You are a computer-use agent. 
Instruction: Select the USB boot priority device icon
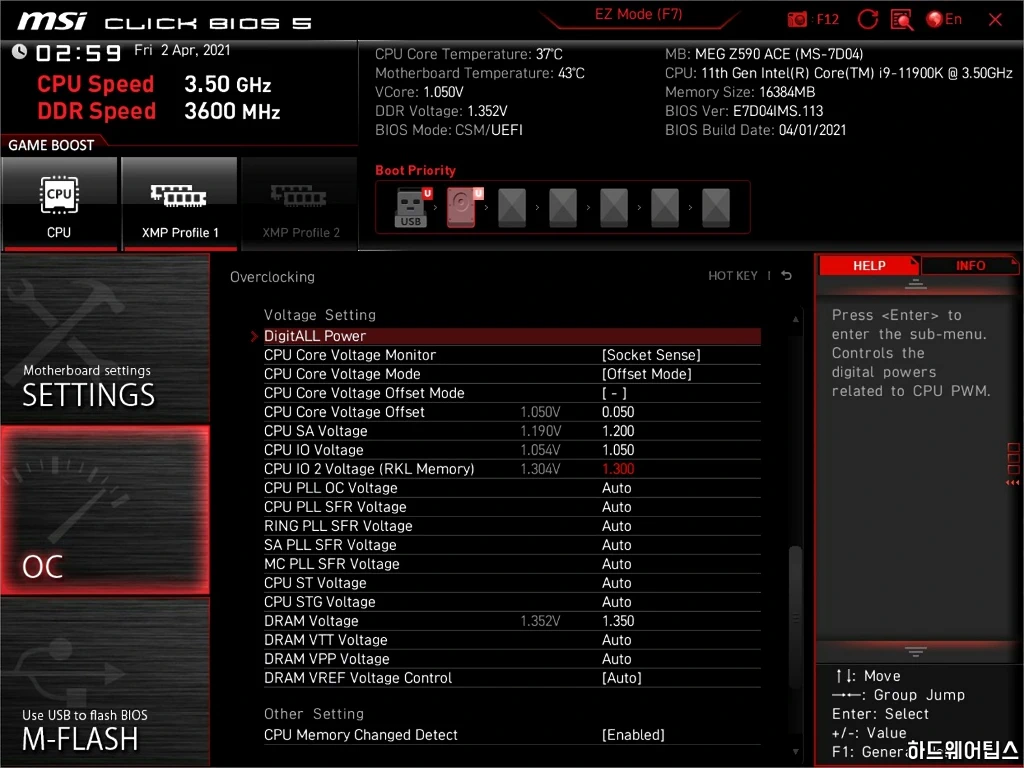point(411,208)
